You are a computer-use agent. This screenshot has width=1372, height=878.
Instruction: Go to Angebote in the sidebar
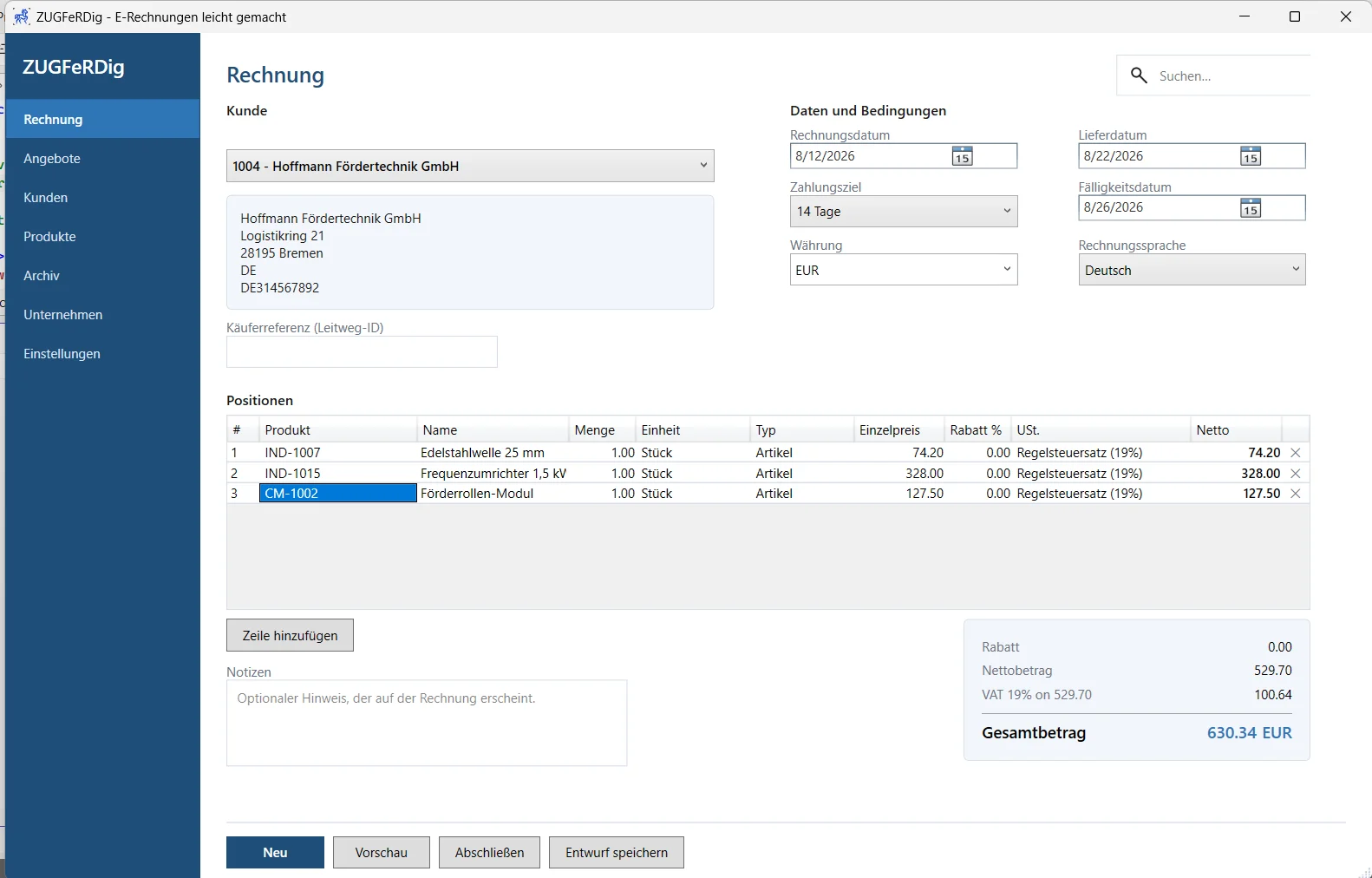coord(102,159)
